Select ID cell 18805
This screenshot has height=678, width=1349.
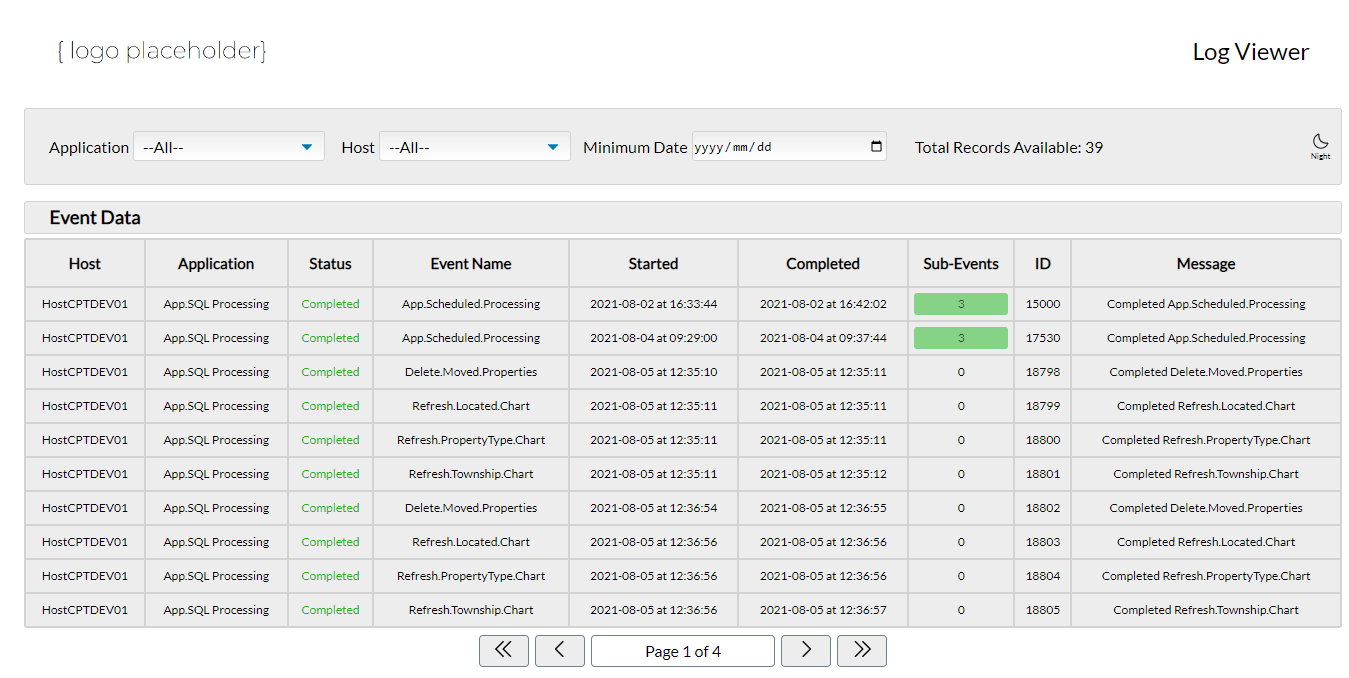[x=1043, y=610]
